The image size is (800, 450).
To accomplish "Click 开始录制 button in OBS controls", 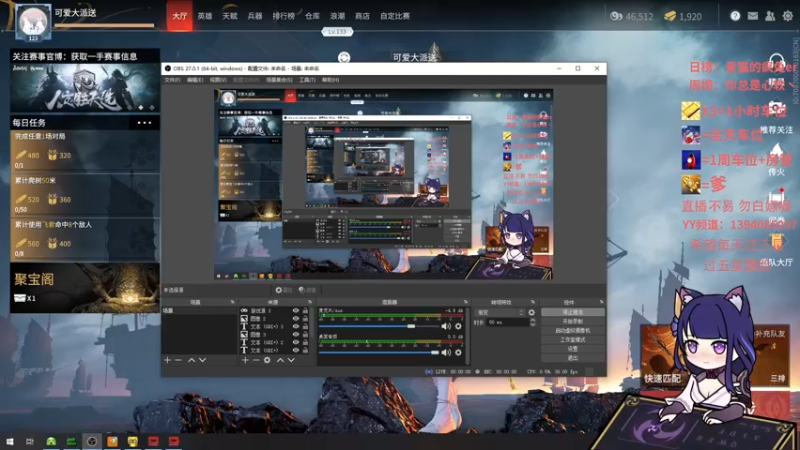I will [x=572, y=321].
